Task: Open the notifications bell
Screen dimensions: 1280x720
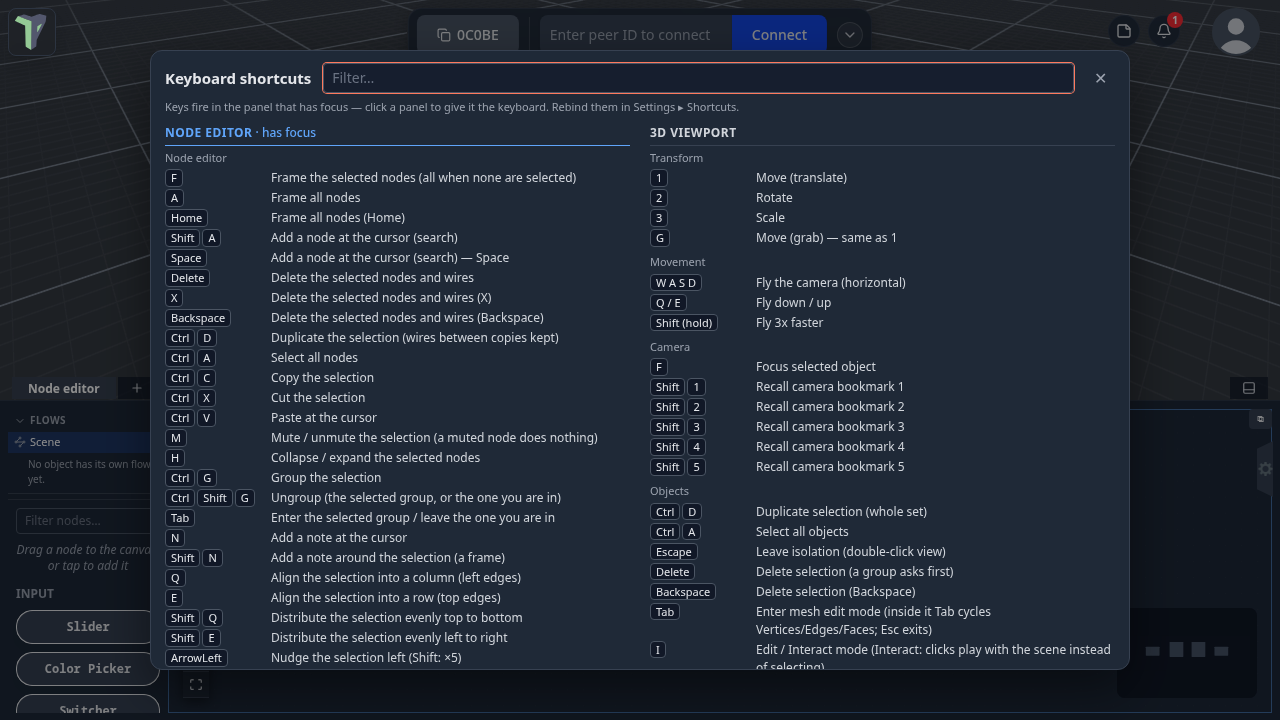Action: (1164, 31)
